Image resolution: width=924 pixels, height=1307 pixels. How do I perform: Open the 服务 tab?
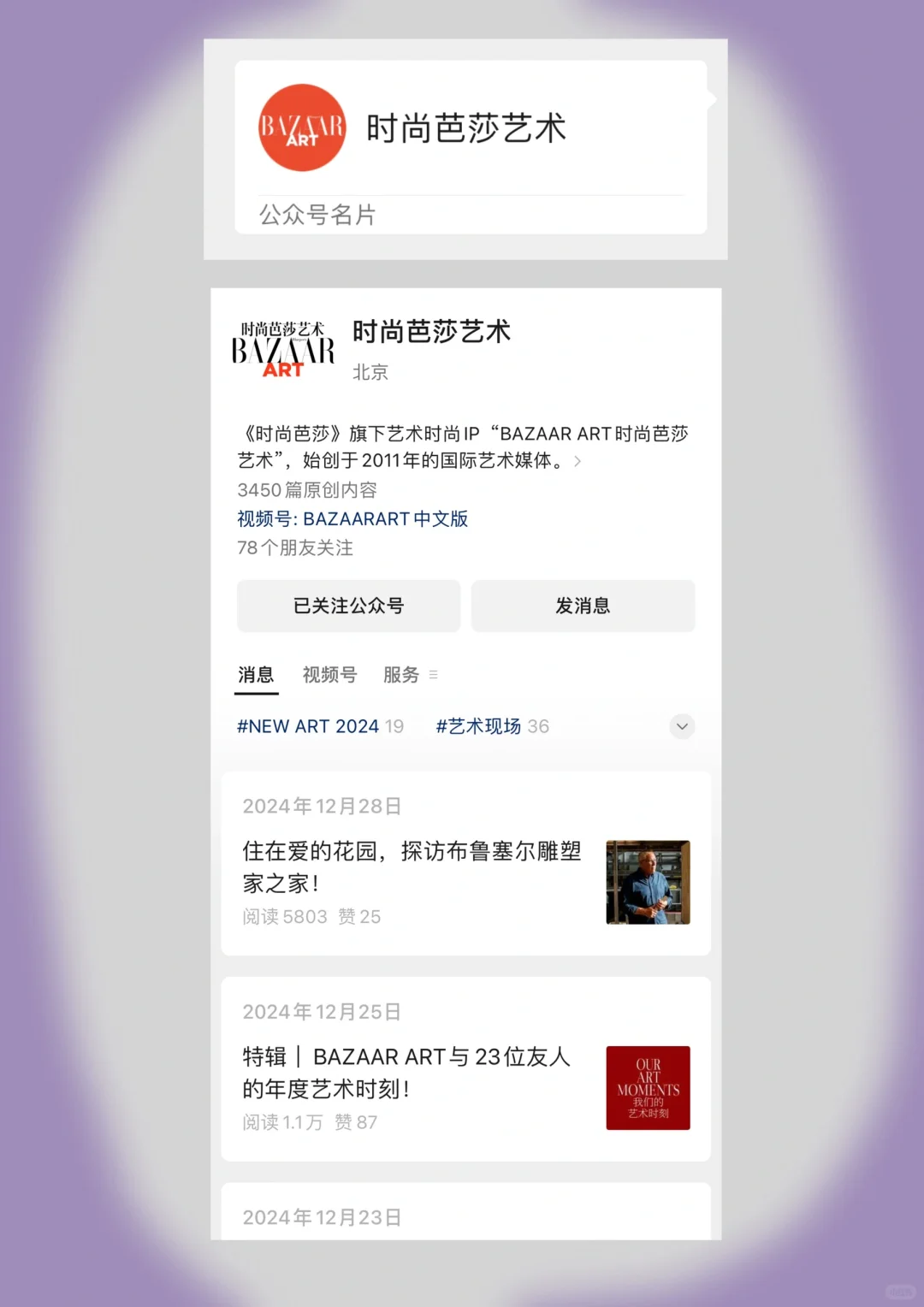pos(401,675)
